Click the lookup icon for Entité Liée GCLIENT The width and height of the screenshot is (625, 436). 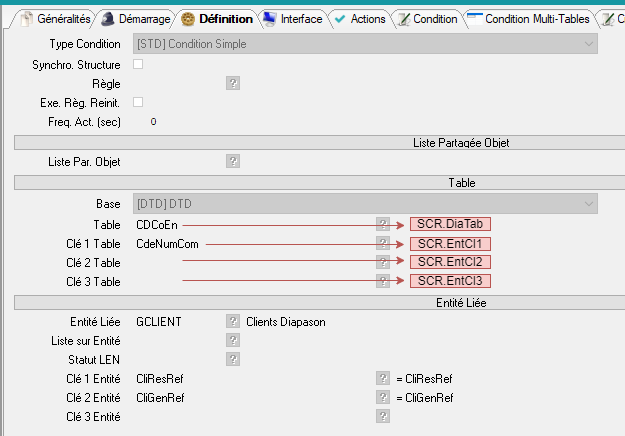(233, 321)
